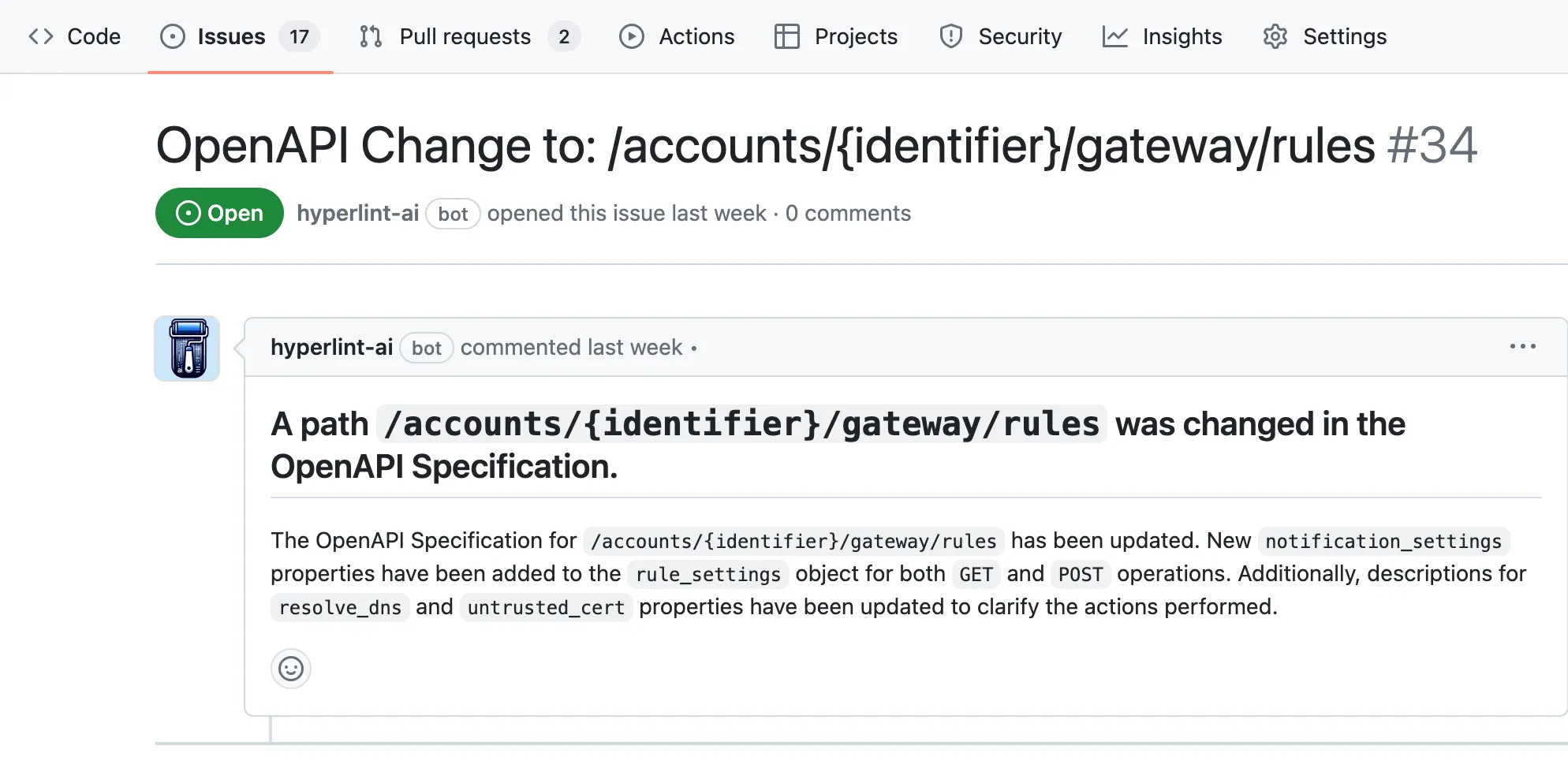
Task: Click the Pull requests branch icon
Action: [371, 36]
